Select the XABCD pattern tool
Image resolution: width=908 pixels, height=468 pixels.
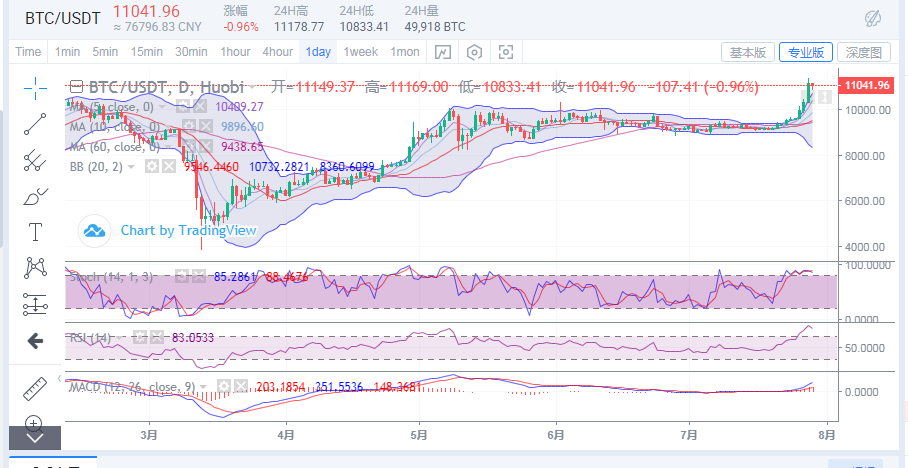pyautogui.click(x=35, y=268)
